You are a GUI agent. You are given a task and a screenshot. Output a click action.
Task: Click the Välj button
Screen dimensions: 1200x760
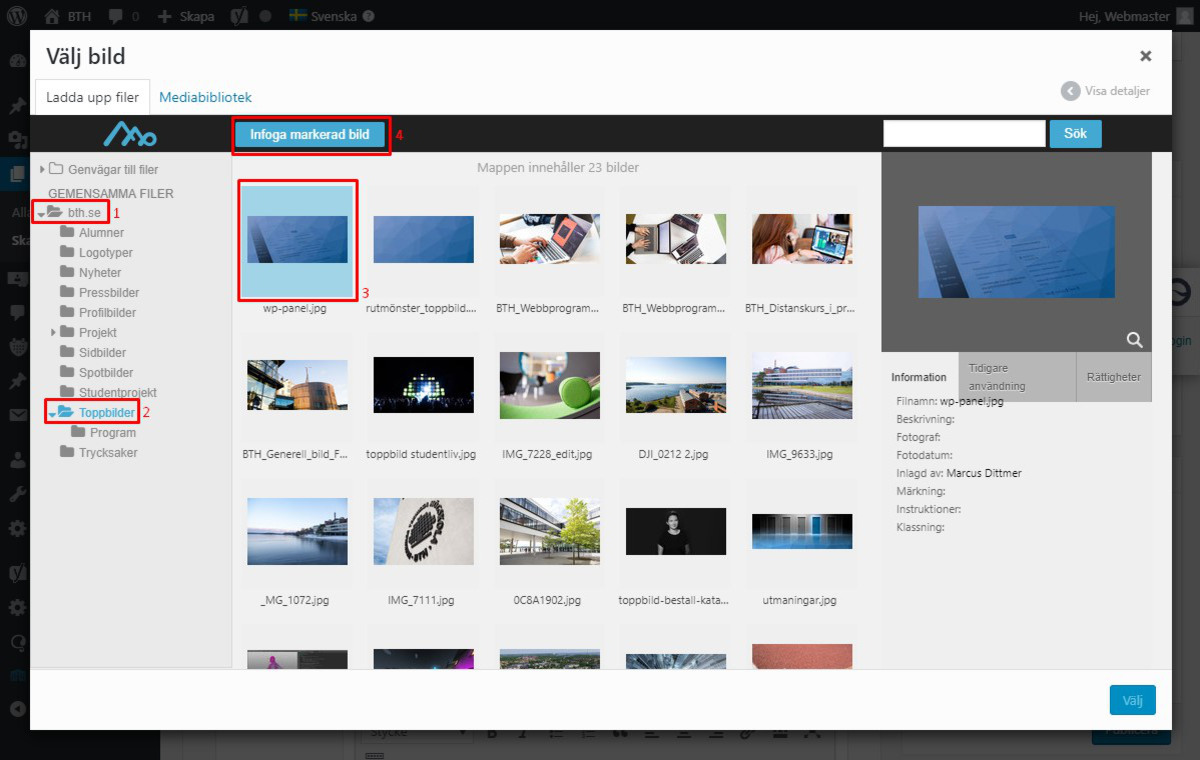pos(1132,700)
